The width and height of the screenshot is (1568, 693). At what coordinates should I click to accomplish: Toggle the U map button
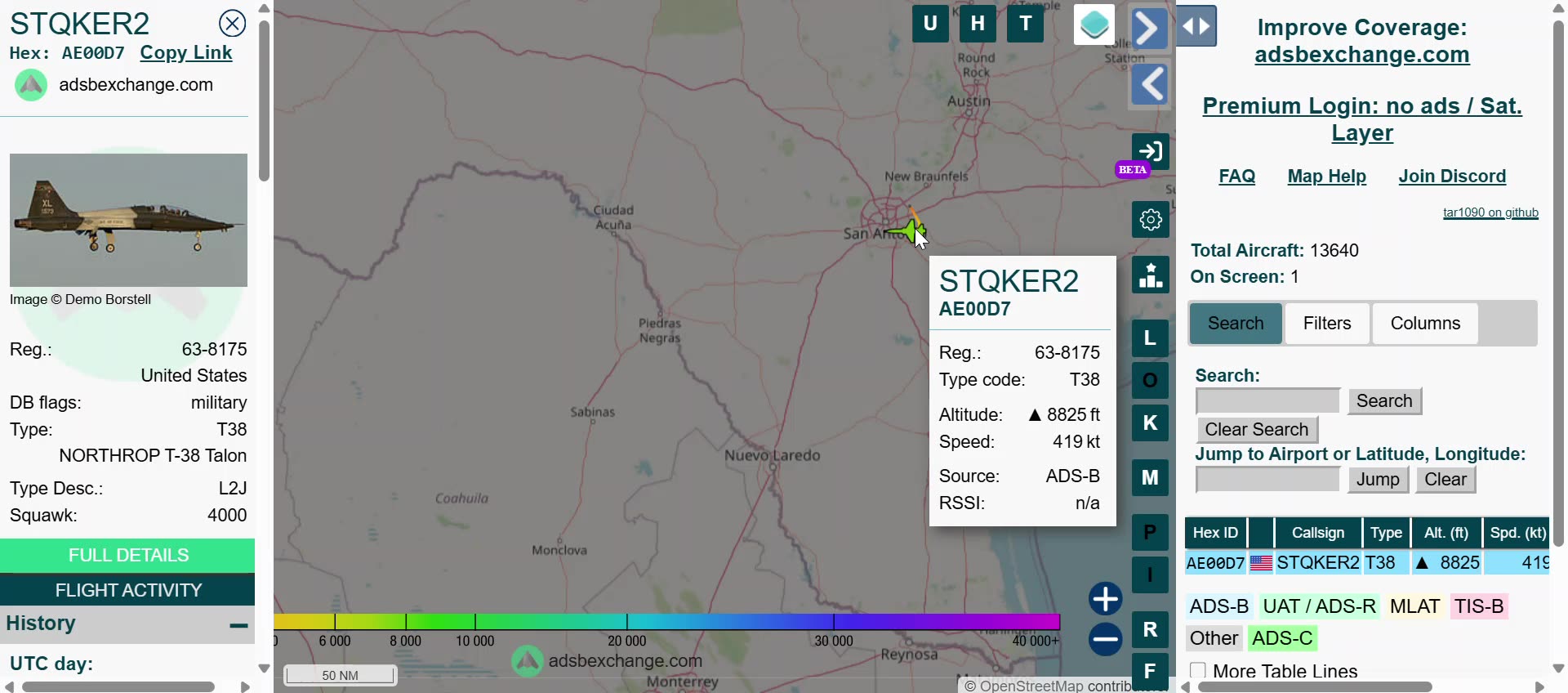pos(930,24)
